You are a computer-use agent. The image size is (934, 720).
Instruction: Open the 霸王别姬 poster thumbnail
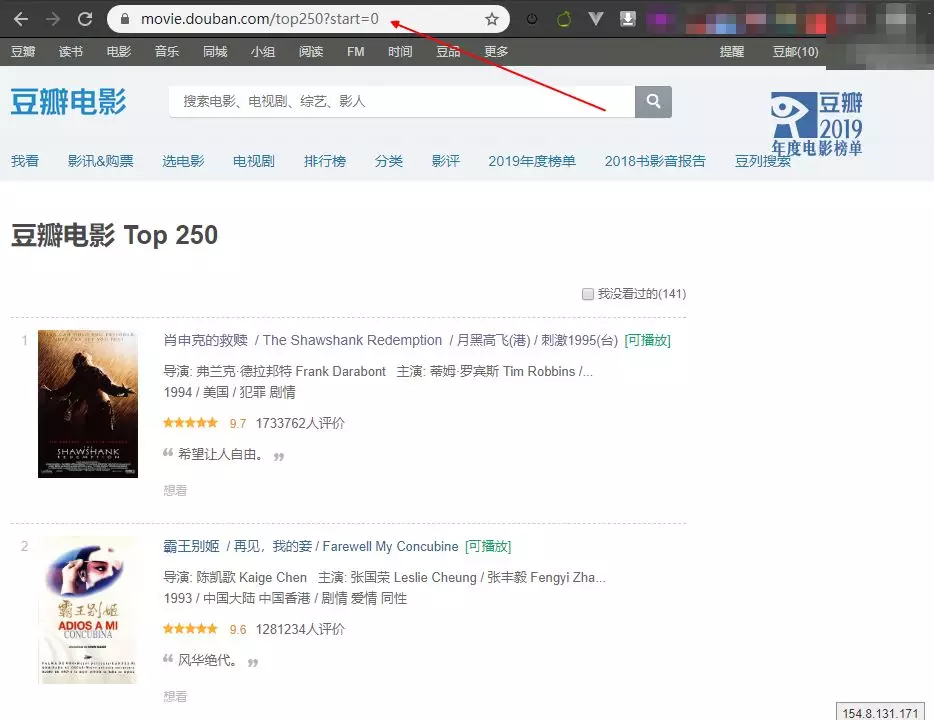88,610
